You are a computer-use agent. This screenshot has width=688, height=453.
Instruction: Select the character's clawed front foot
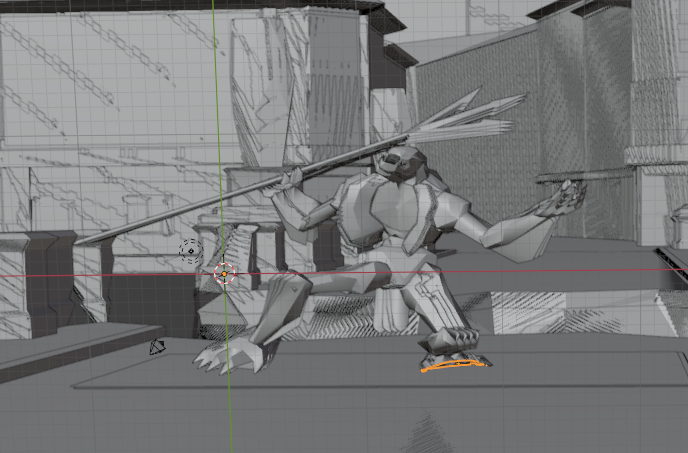click(233, 356)
